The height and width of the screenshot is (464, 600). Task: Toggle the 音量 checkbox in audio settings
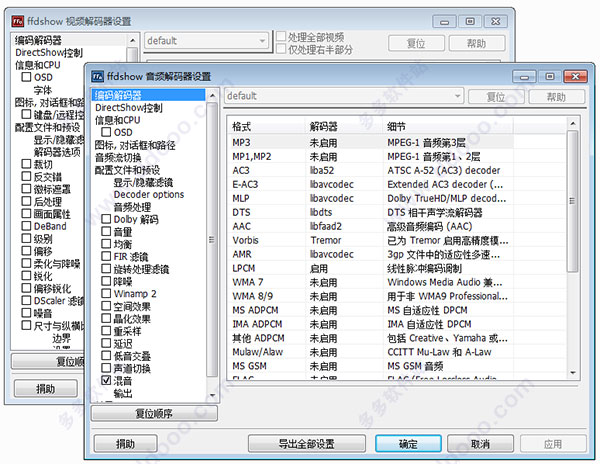[x=106, y=231]
